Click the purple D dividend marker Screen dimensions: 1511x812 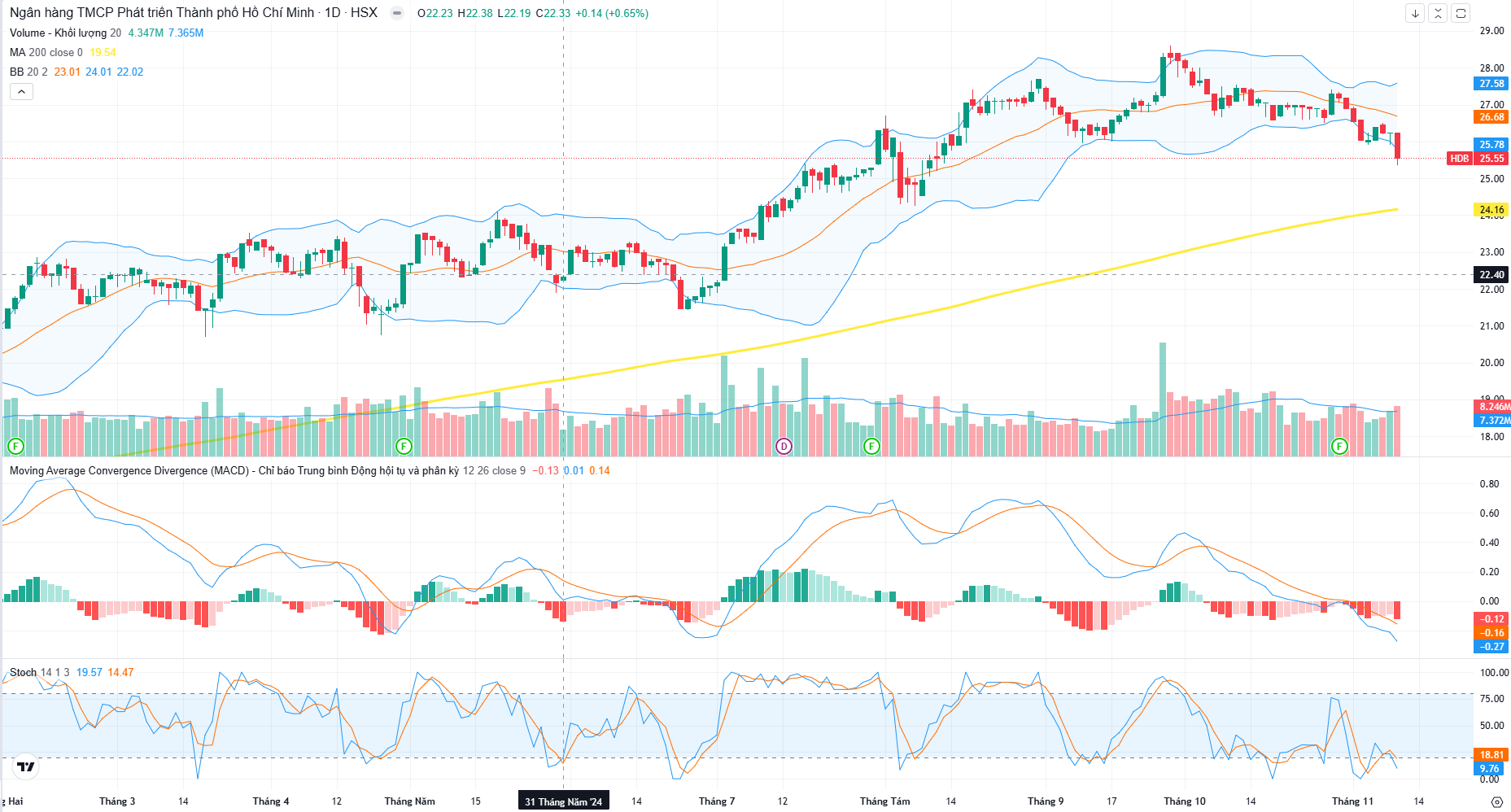point(784,446)
